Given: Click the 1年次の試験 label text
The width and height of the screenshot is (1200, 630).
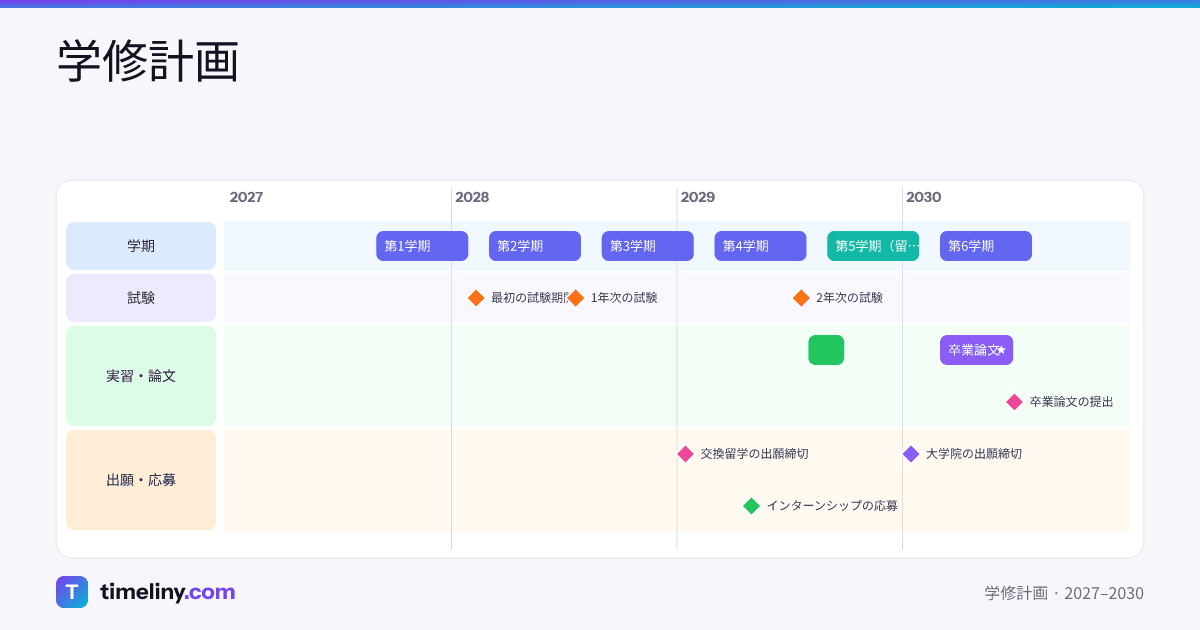Looking at the screenshot, I should (624, 298).
